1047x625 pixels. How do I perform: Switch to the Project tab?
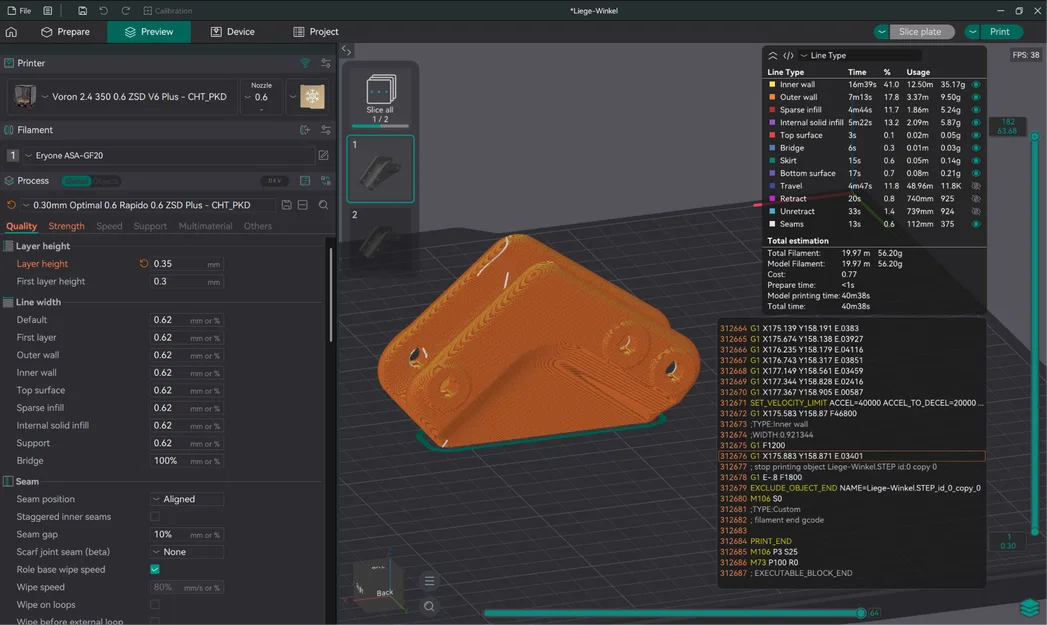(x=315, y=31)
